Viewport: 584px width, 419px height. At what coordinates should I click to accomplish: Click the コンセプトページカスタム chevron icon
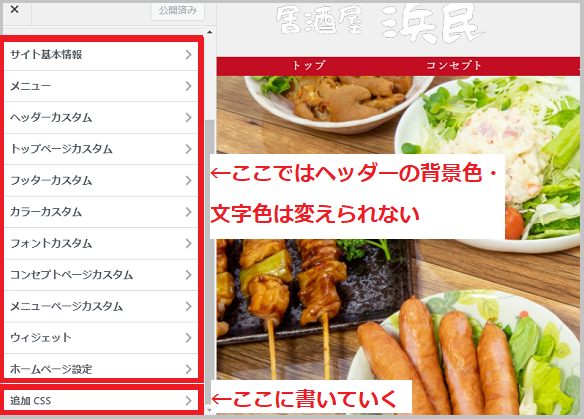(188, 275)
